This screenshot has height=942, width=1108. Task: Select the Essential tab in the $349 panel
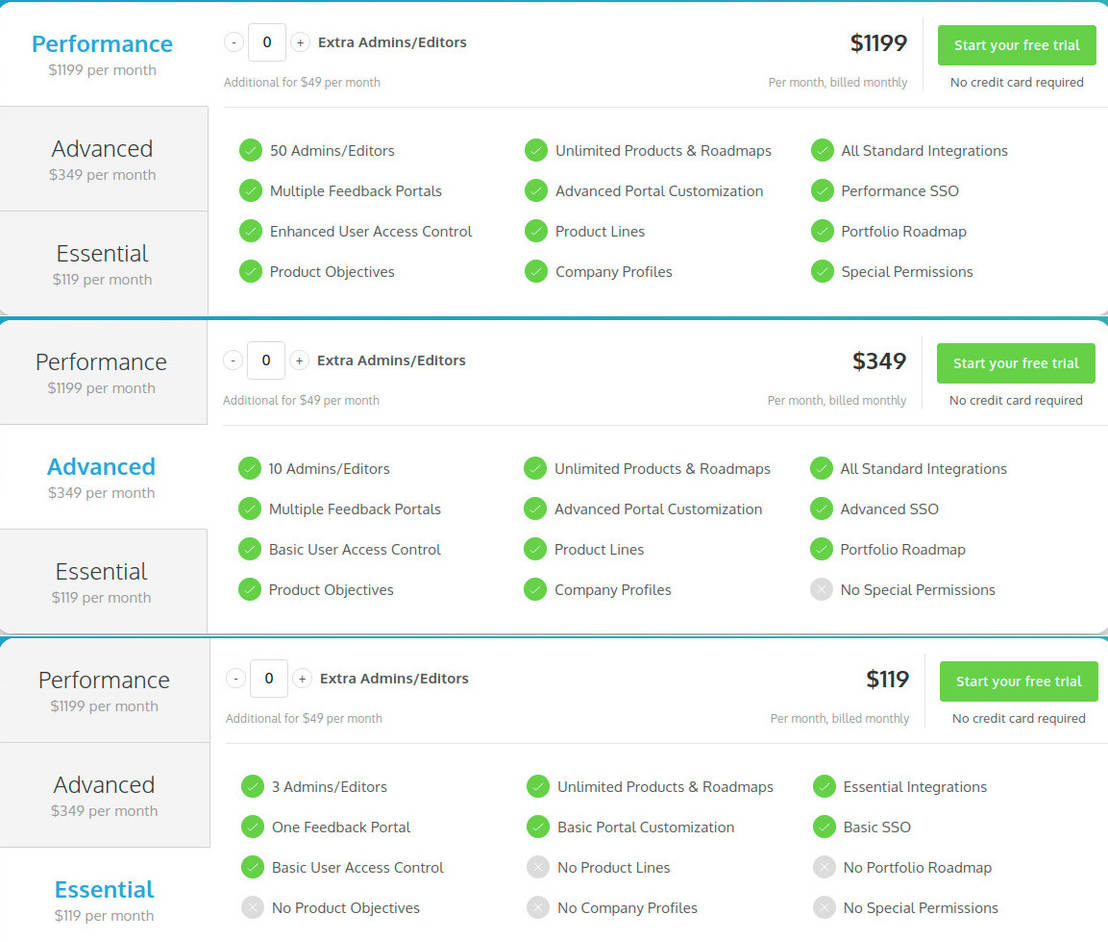click(103, 581)
